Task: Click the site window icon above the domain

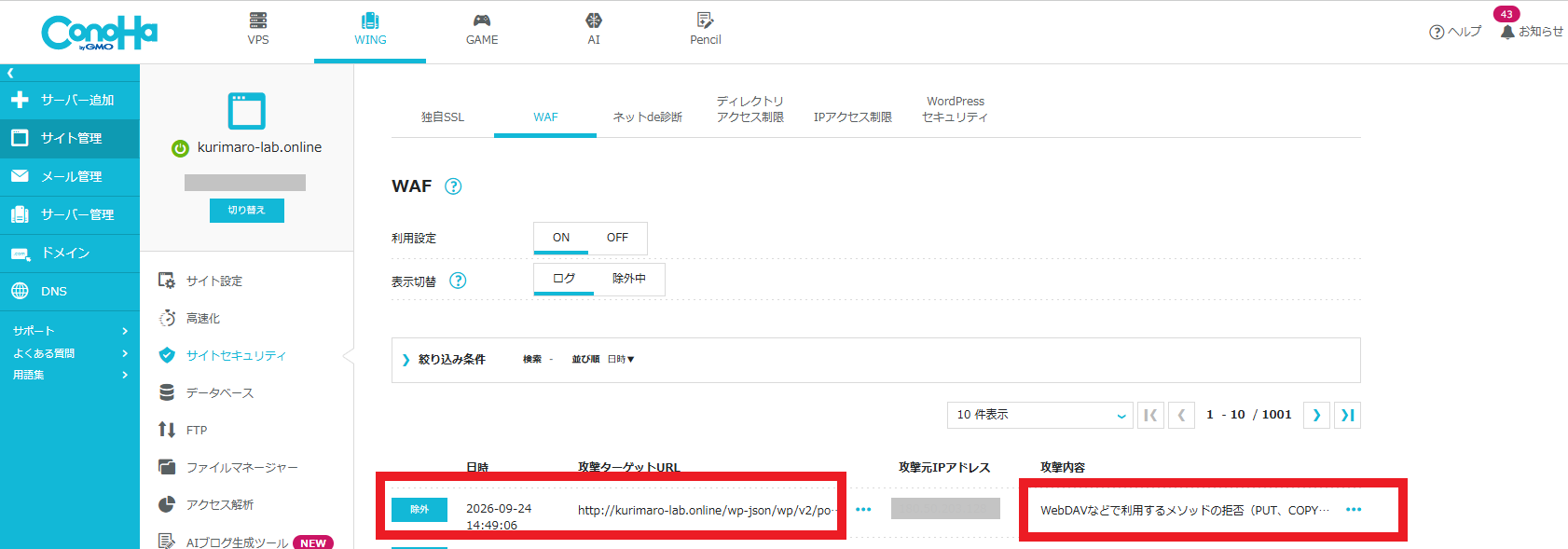Action: click(x=247, y=111)
